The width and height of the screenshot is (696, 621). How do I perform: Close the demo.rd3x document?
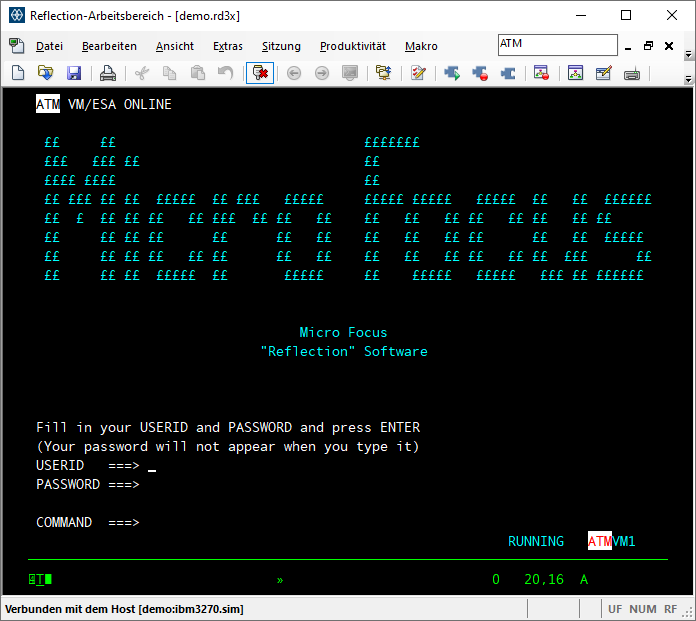[x=669, y=46]
